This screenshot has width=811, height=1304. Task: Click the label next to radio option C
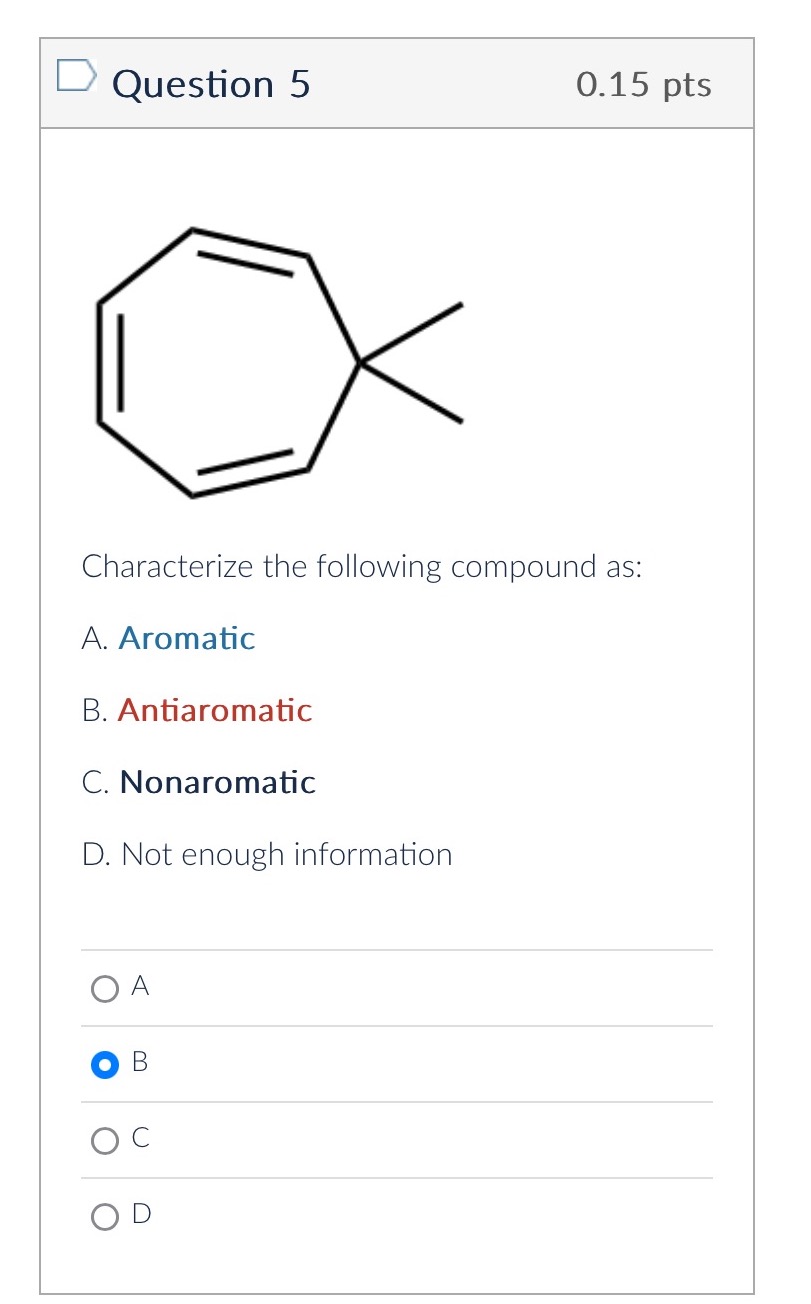[139, 1138]
